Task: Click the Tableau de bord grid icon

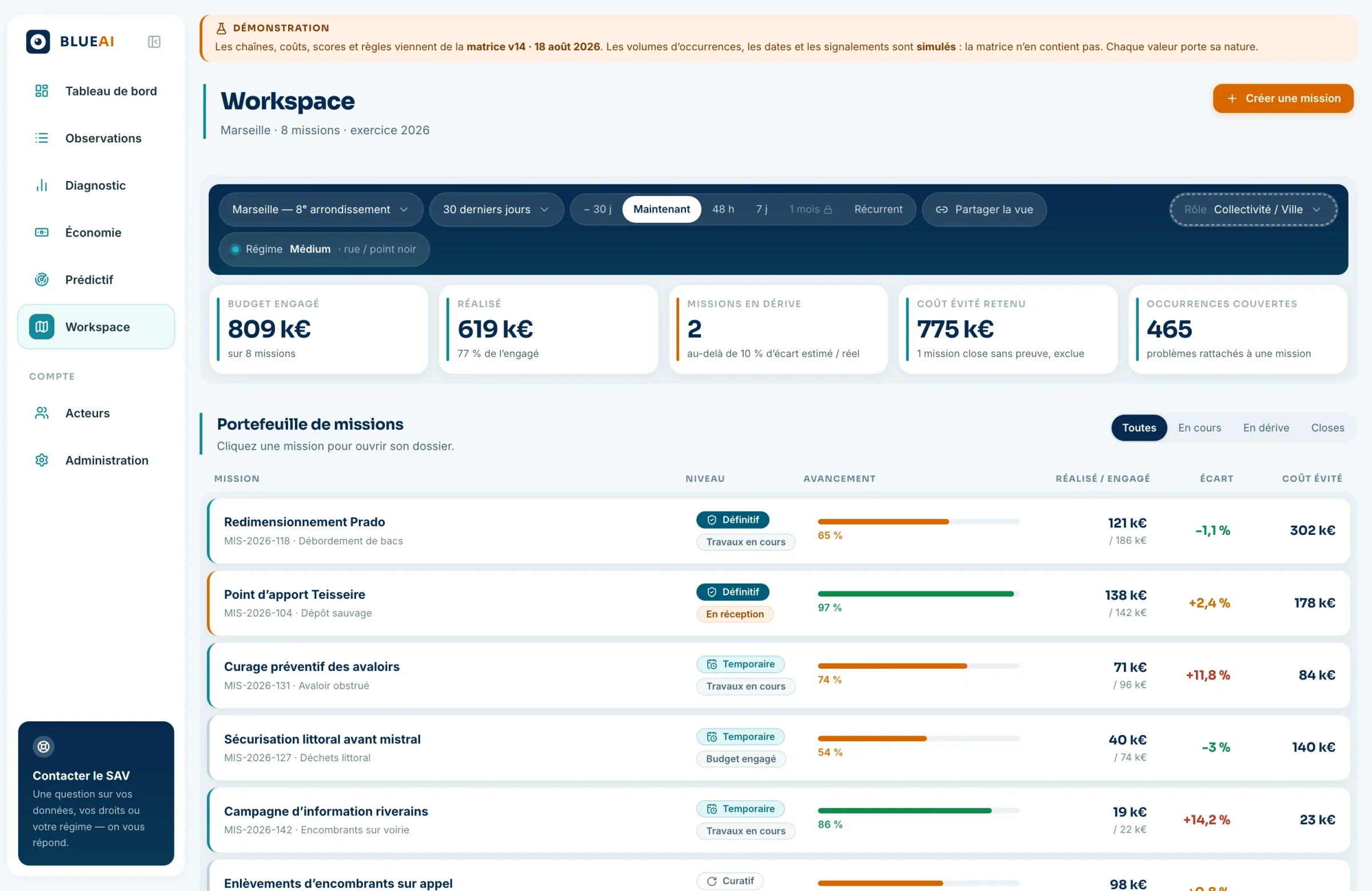Action: [42, 91]
